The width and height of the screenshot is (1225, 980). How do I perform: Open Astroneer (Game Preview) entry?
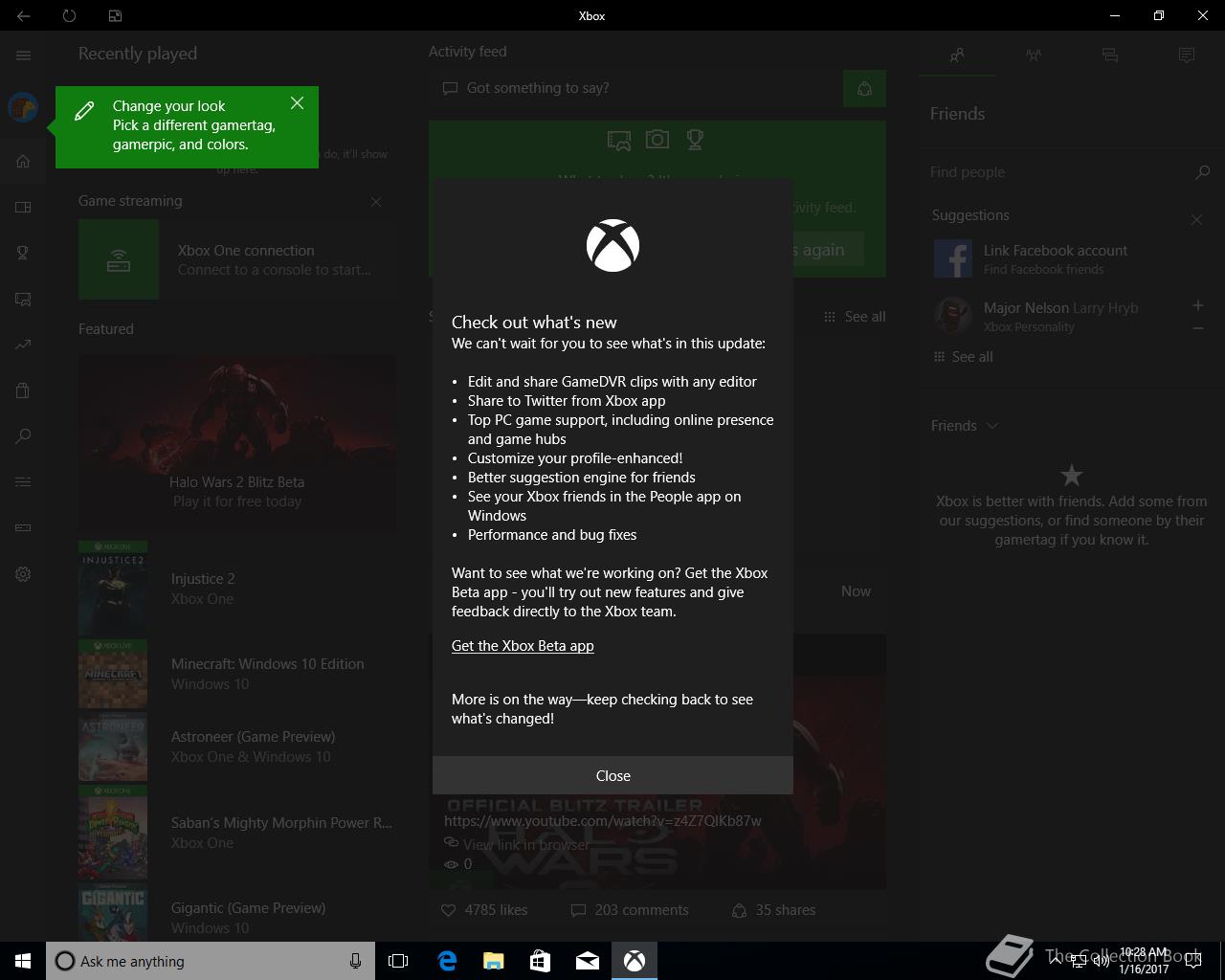coord(236,746)
